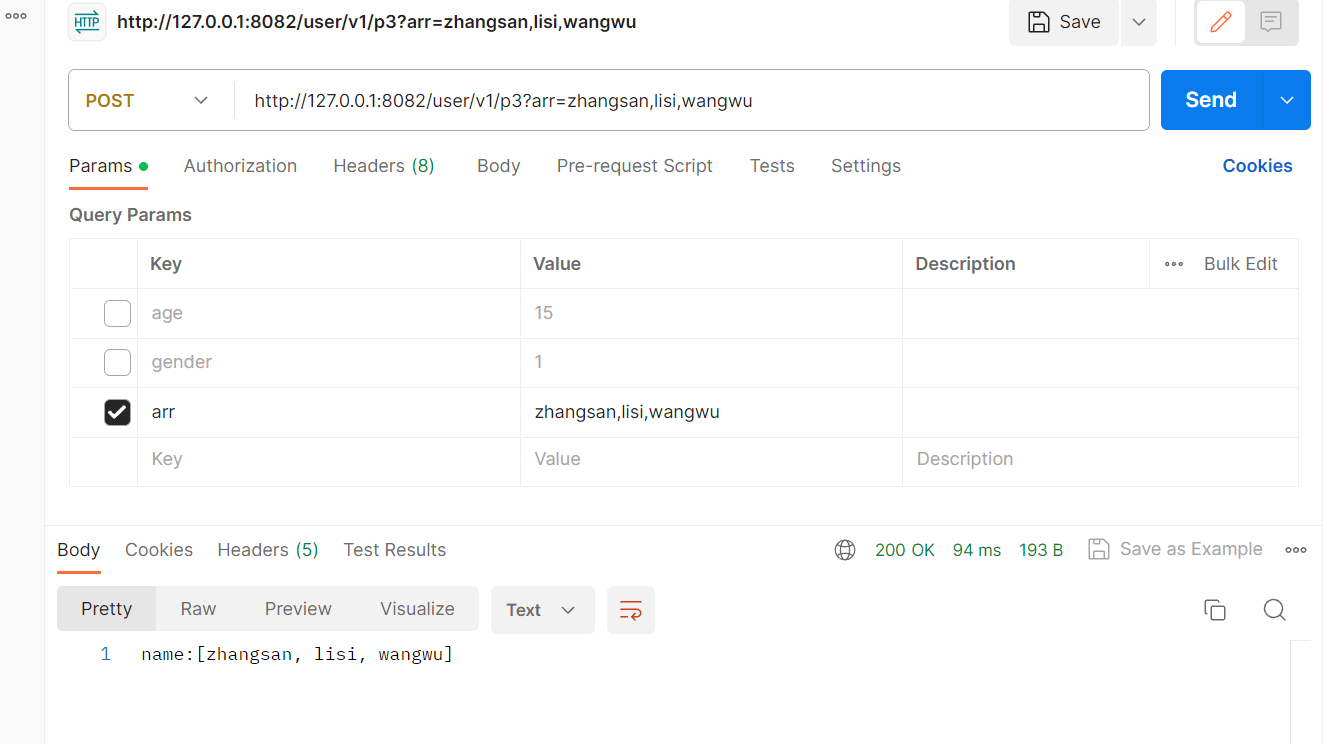Click the 200 OK status
The width and height of the screenshot is (1323, 744).
pyautogui.click(x=905, y=550)
